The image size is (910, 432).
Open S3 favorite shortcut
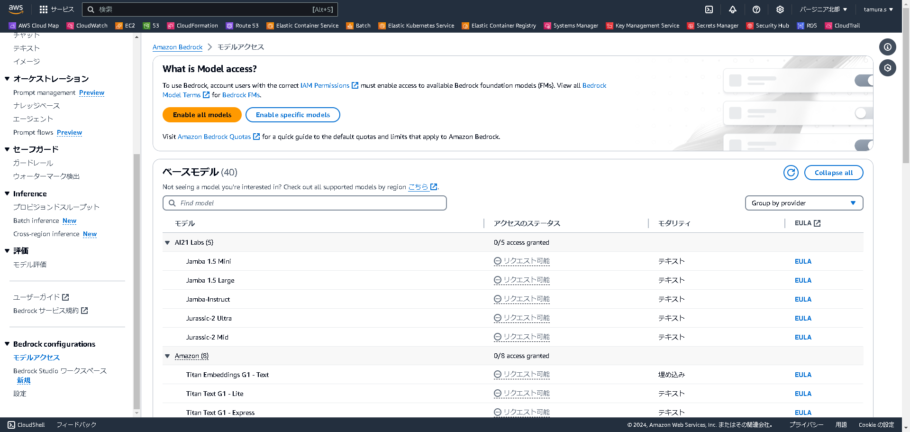(151, 26)
